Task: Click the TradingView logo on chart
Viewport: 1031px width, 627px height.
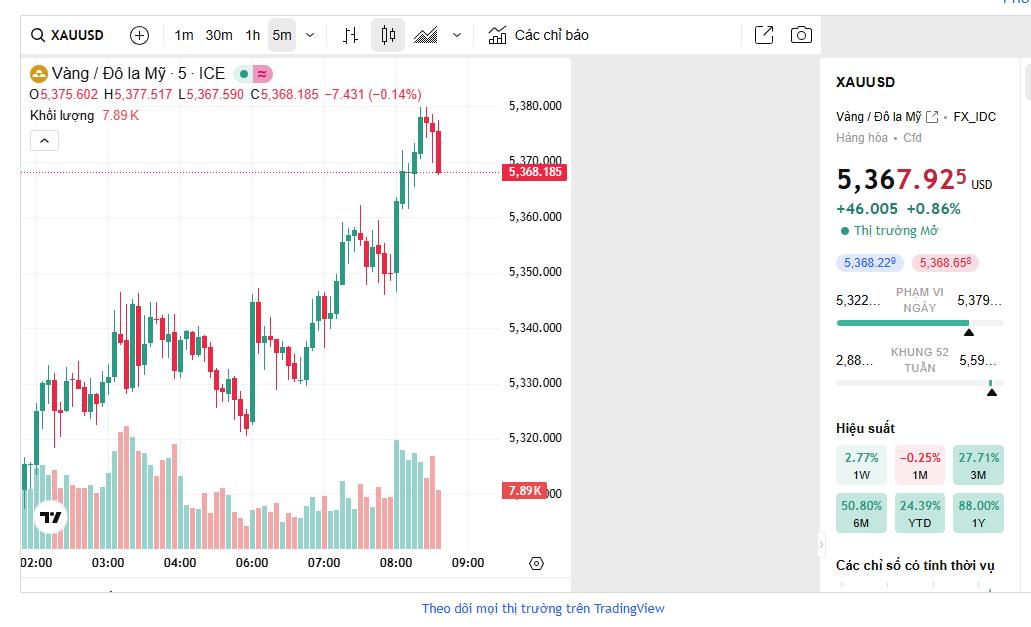Action: [x=51, y=517]
